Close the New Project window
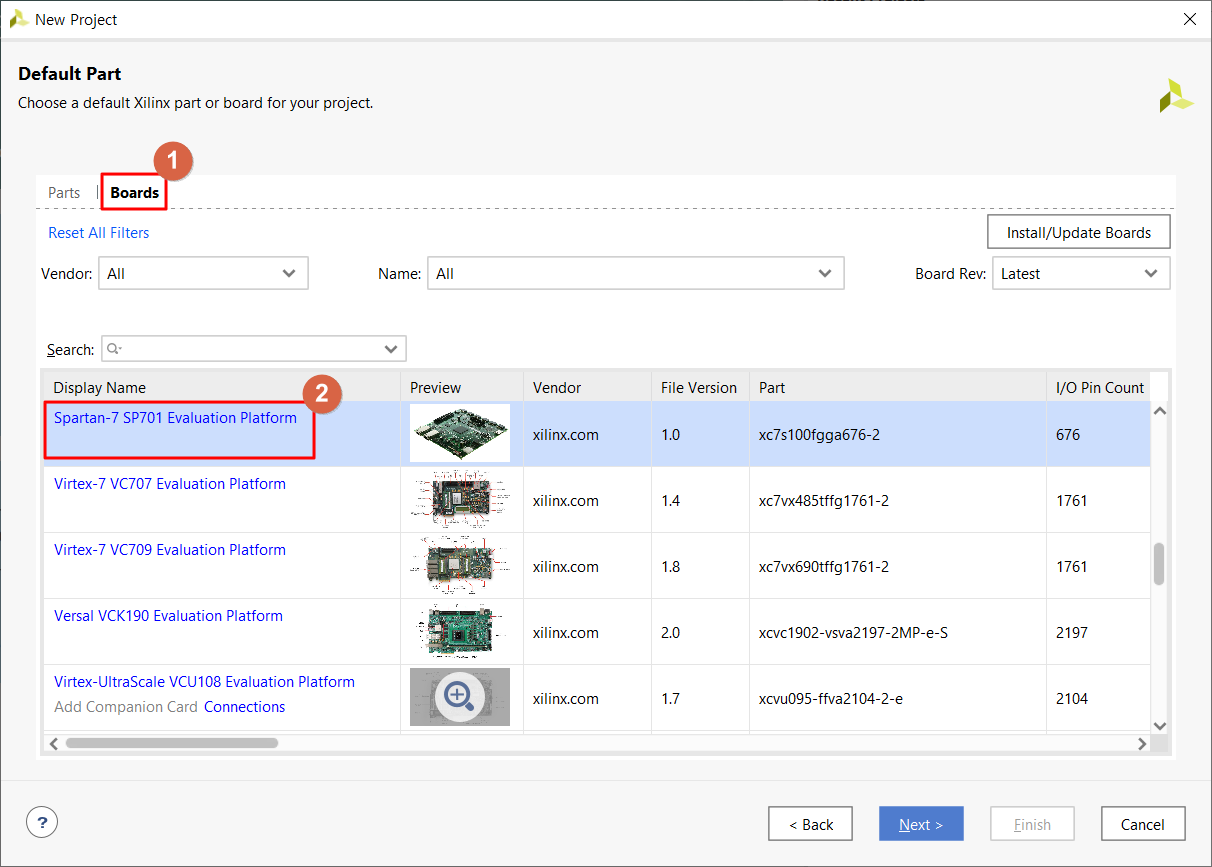This screenshot has width=1212, height=867. pos(1189,19)
